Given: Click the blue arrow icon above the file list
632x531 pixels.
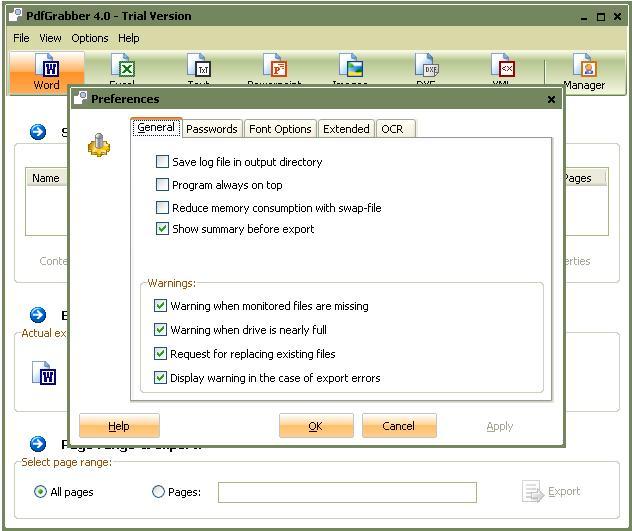Looking at the screenshot, I should [38, 132].
